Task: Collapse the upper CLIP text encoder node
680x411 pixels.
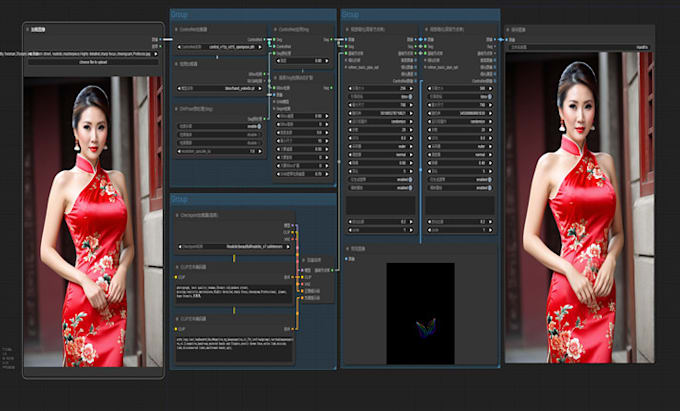Action: coord(176,267)
